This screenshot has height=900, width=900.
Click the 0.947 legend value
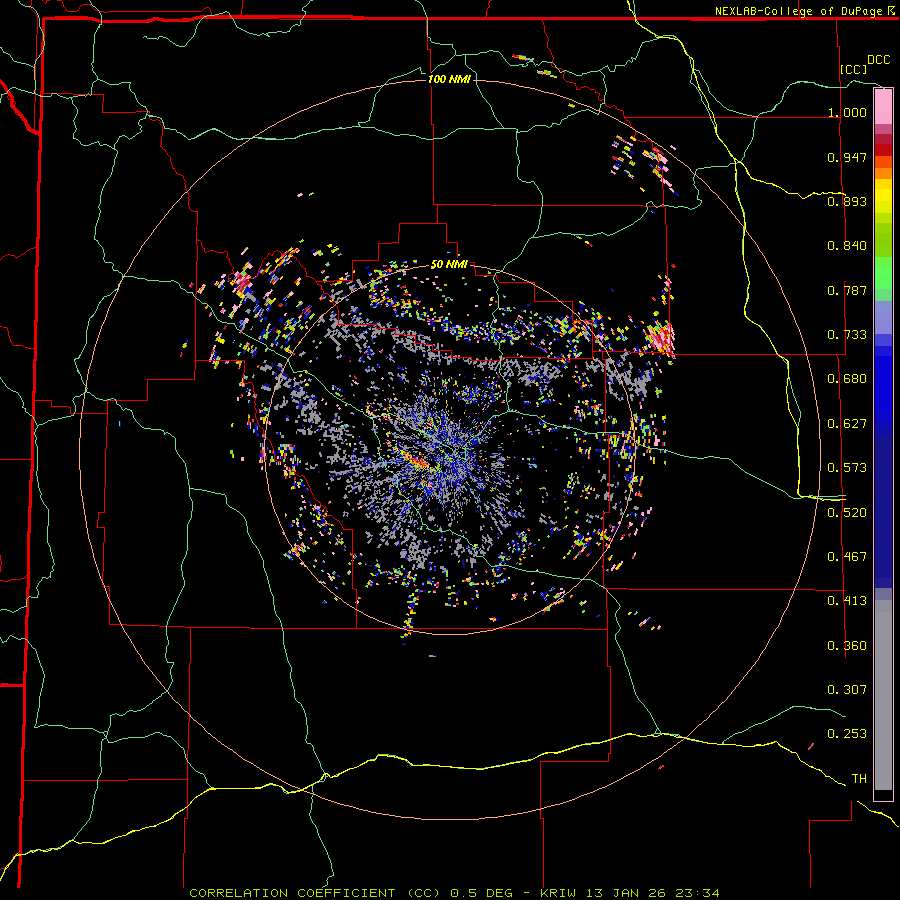pyautogui.click(x=847, y=157)
